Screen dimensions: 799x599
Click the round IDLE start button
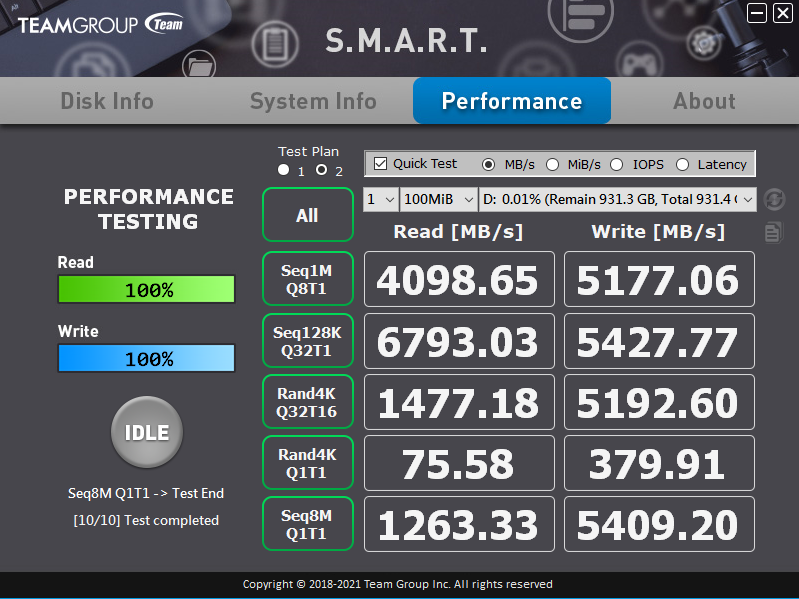click(x=146, y=433)
